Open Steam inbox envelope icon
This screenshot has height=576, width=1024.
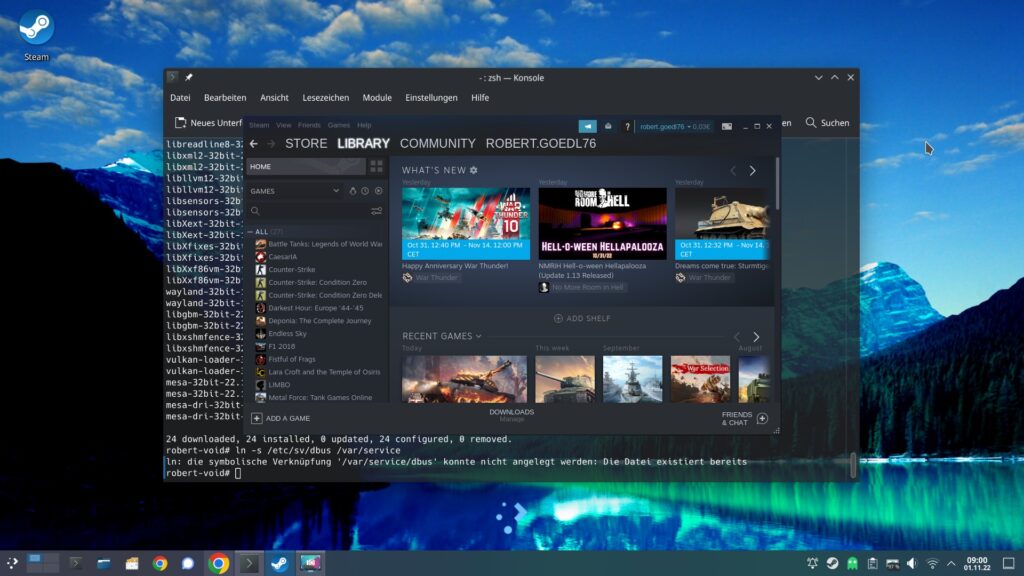click(x=608, y=126)
